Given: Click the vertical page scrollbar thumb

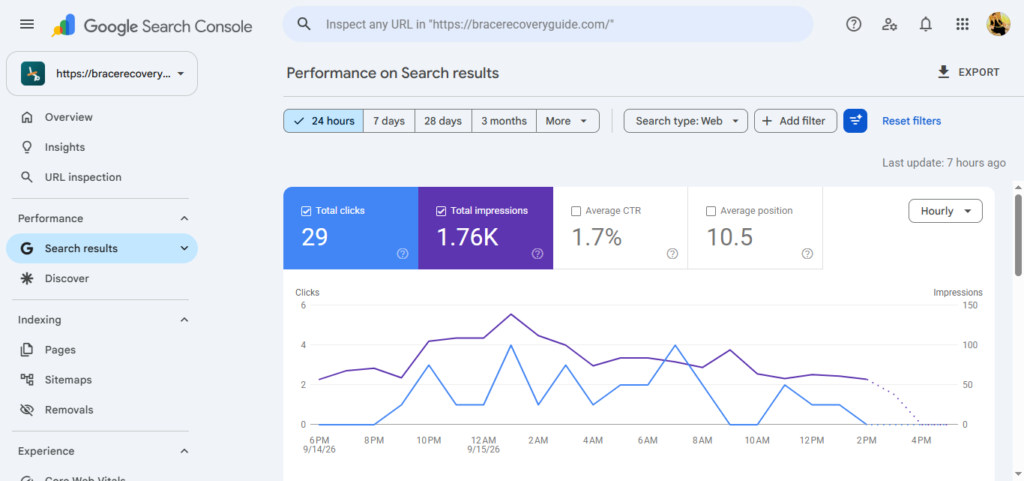Looking at the screenshot, I should click(x=1018, y=235).
